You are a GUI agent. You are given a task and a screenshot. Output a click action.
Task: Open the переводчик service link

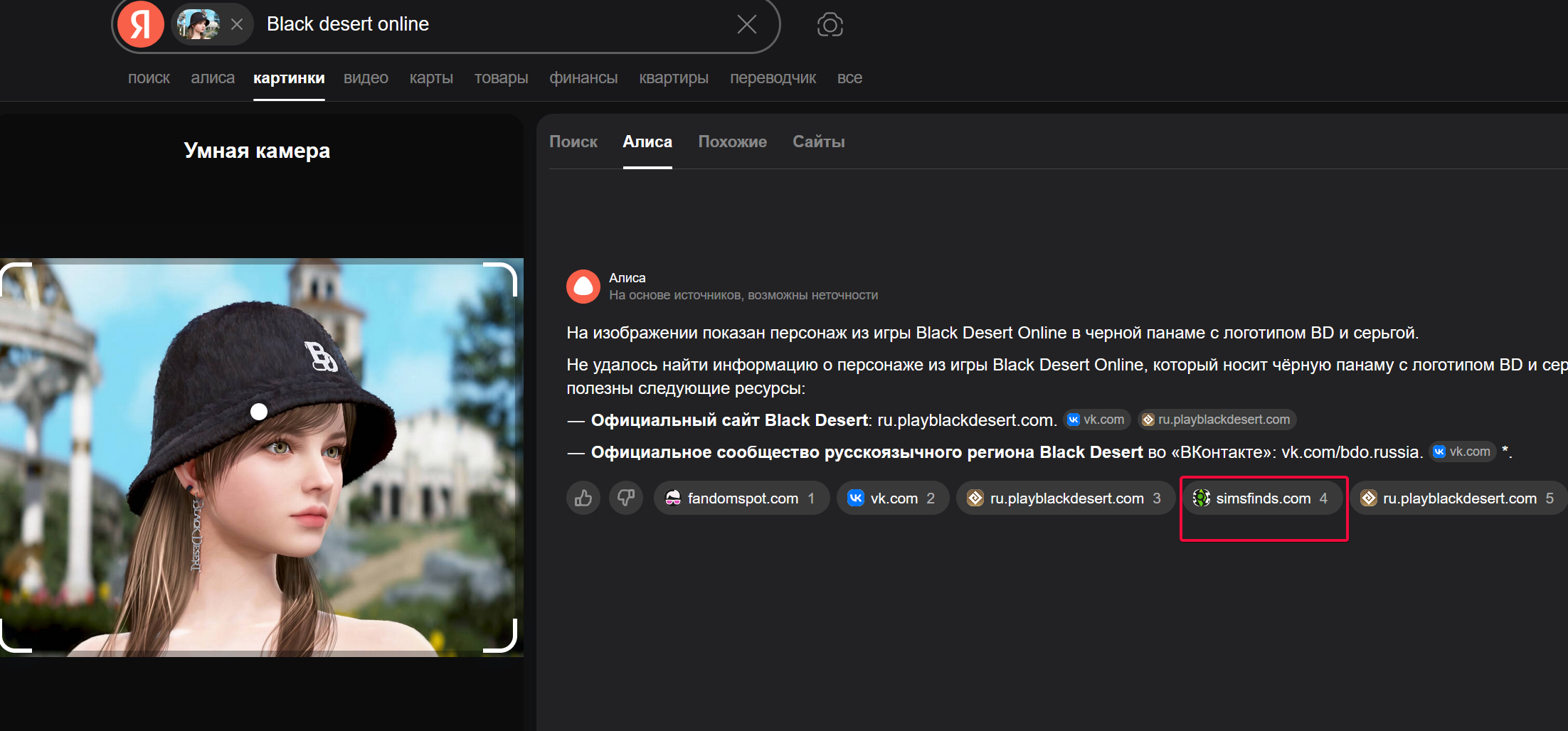pos(773,78)
